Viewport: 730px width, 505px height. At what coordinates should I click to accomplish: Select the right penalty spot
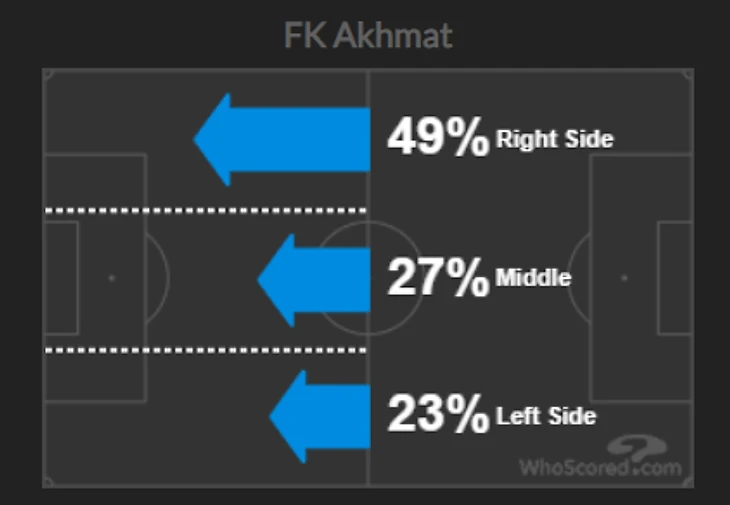coord(624,278)
